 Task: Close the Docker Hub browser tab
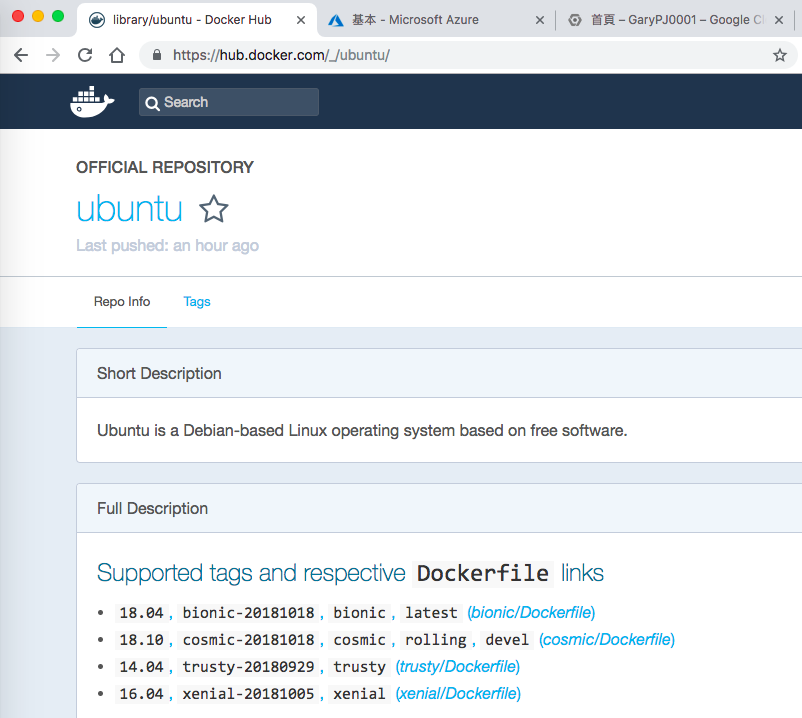tap(301, 20)
